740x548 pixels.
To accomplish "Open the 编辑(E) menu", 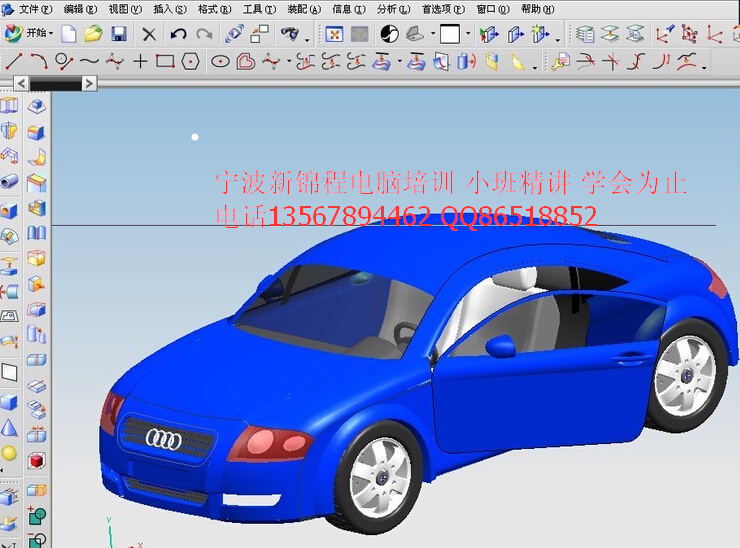I will (x=80, y=9).
